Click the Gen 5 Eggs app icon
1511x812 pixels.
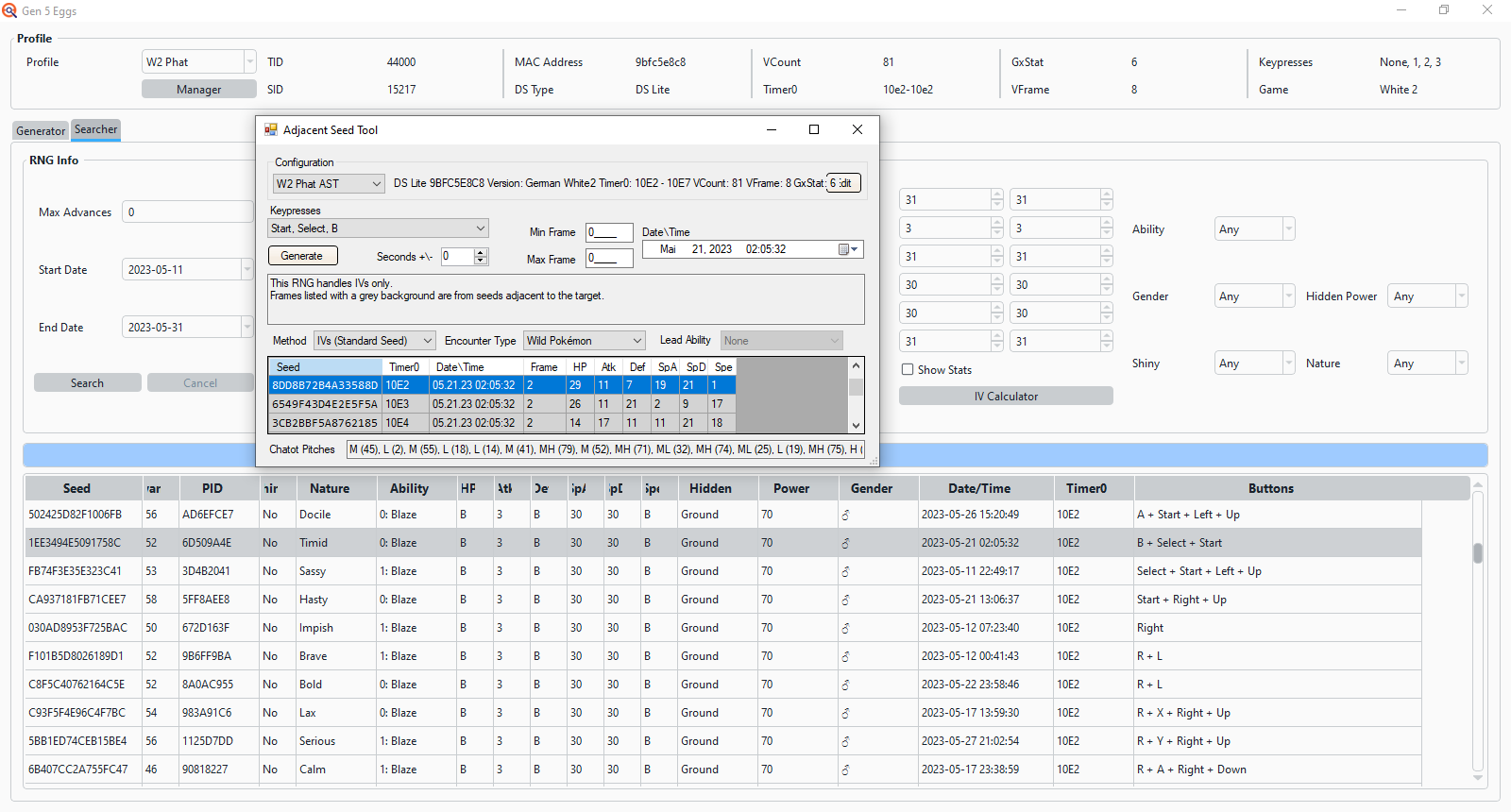click(x=9, y=10)
